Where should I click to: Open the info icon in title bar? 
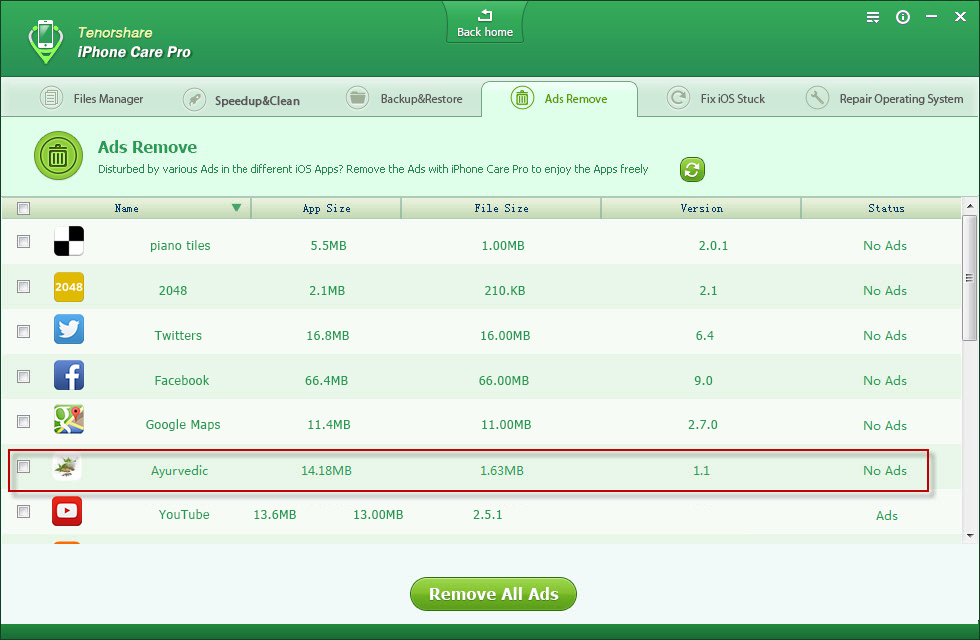(903, 17)
